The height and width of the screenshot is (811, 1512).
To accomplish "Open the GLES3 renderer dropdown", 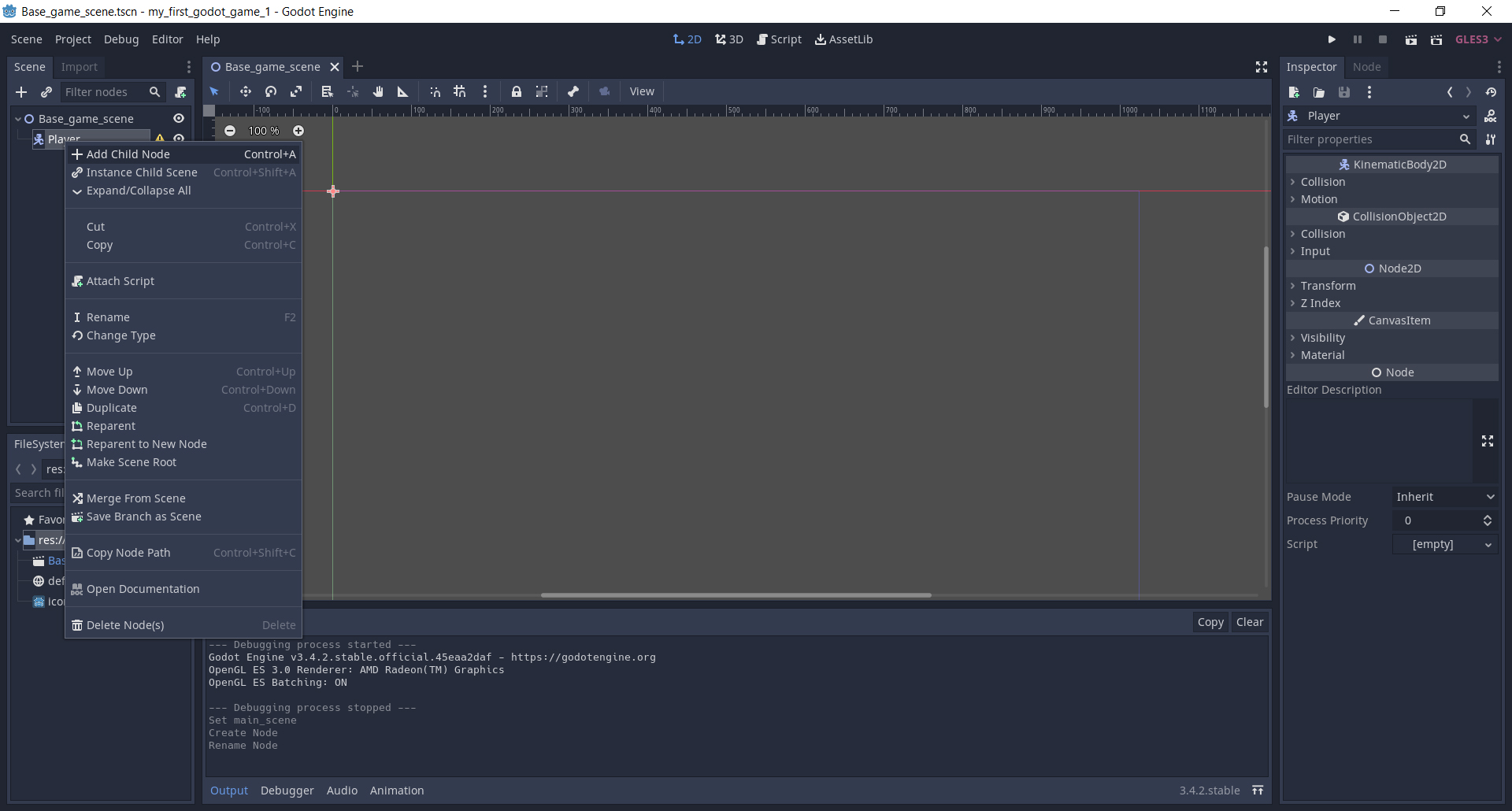I will pyautogui.click(x=1478, y=39).
